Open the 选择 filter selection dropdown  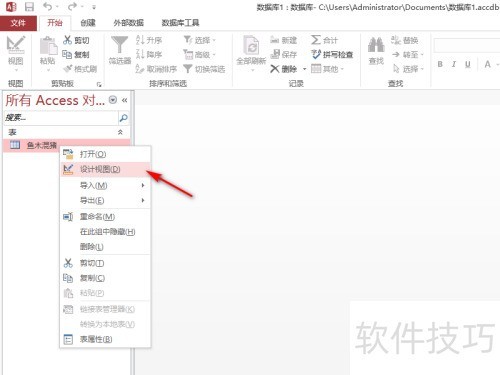coord(200,40)
